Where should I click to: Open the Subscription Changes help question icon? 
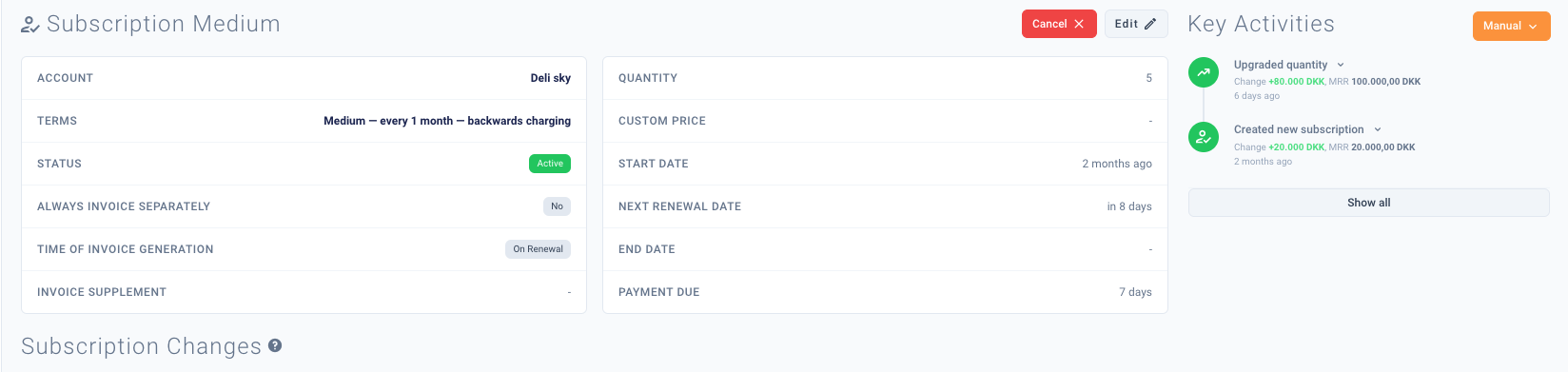[275, 345]
